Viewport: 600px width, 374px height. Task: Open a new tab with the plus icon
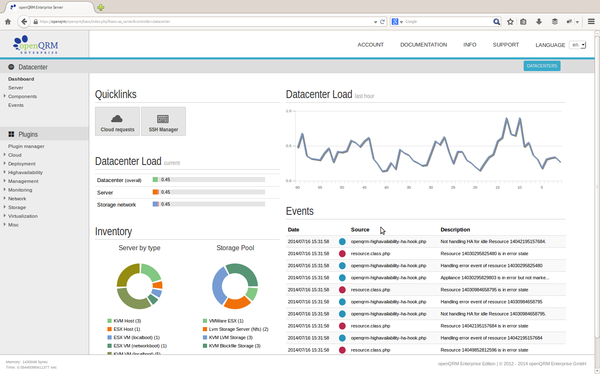[x=101, y=7]
